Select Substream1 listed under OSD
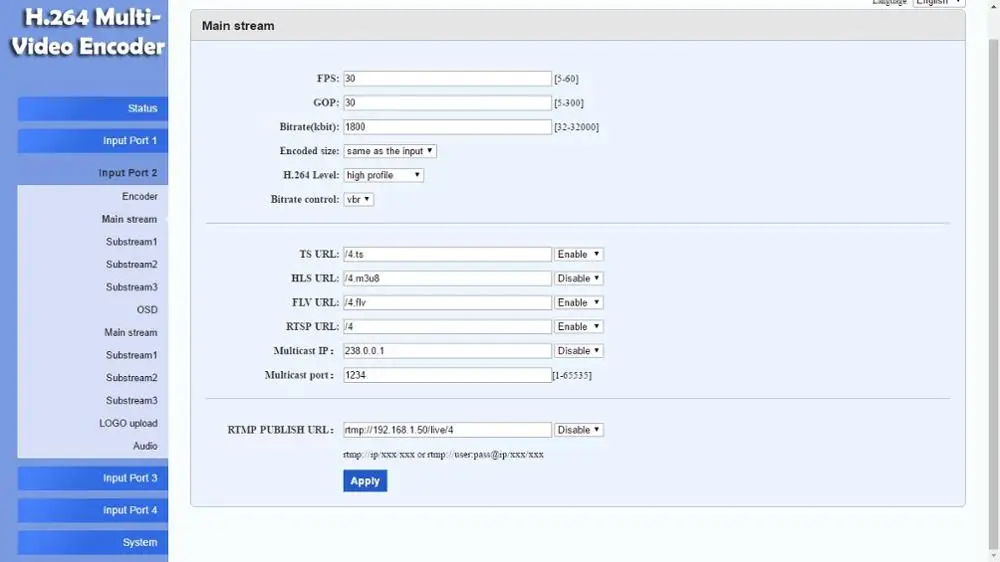The width and height of the screenshot is (1000, 562). (x=131, y=355)
